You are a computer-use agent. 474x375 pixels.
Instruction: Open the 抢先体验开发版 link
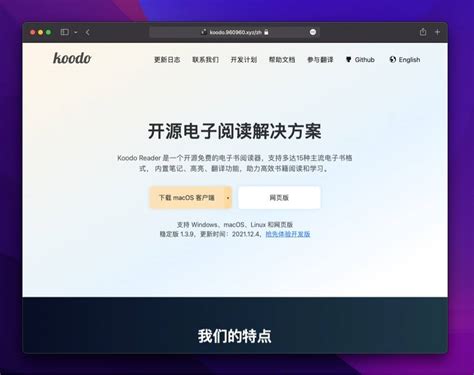[288, 234]
